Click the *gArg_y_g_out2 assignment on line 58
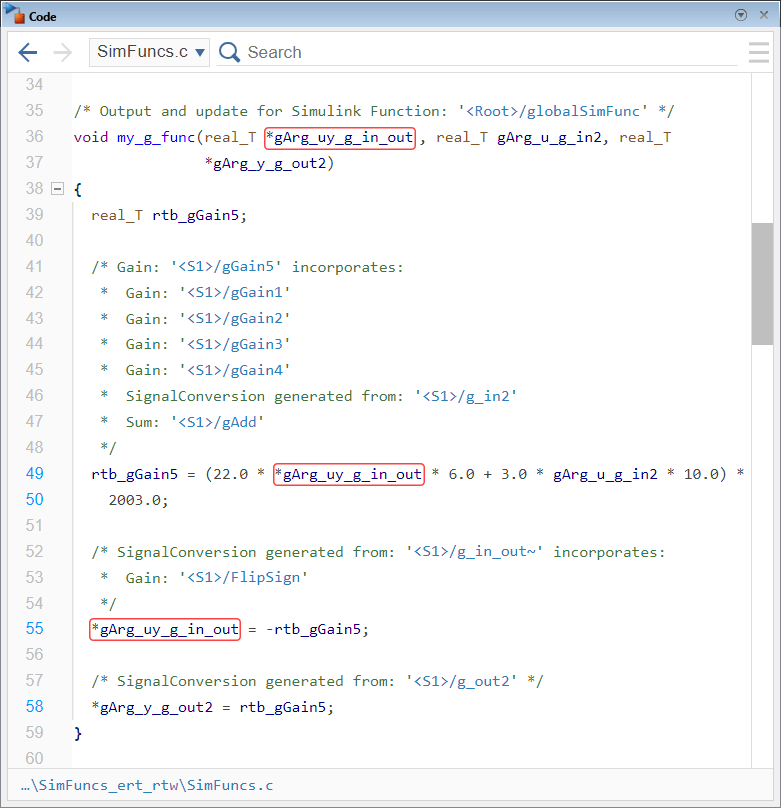Screen dimensions: 781x808 (152, 707)
